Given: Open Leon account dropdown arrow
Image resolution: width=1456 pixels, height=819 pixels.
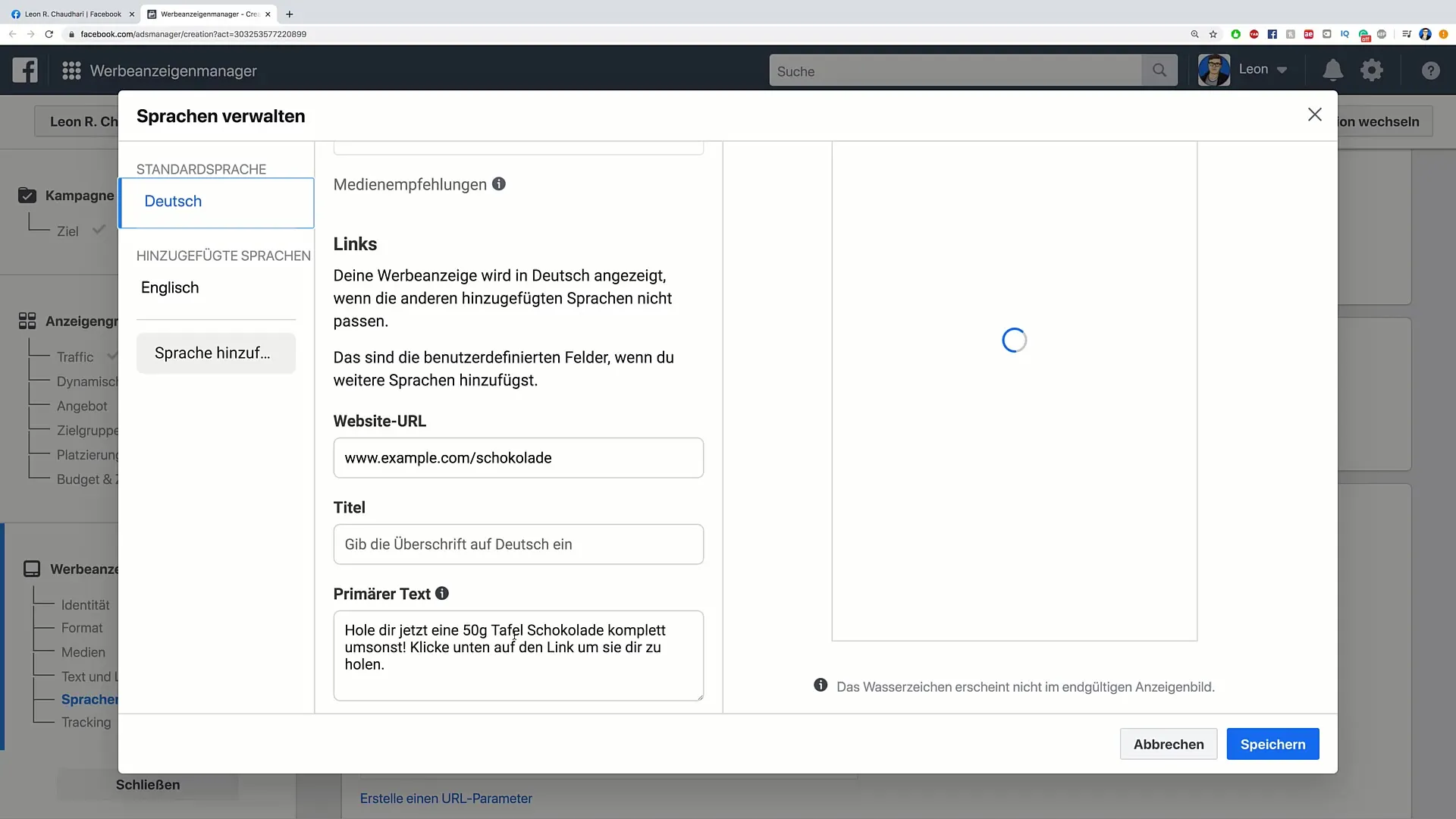Looking at the screenshot, I should [x=1282, y=70].
